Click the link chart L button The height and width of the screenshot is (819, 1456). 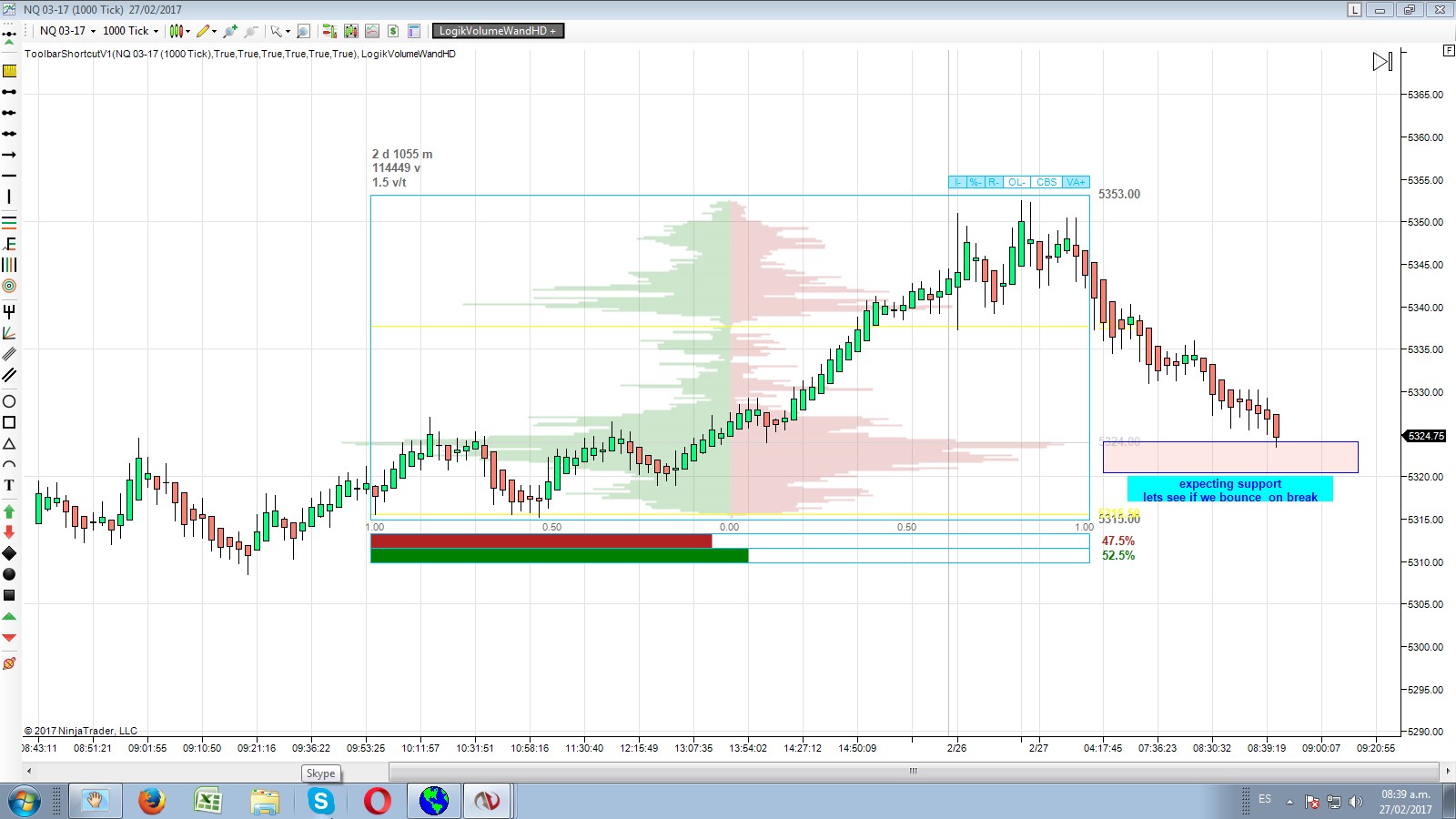tap(1355, 10)
